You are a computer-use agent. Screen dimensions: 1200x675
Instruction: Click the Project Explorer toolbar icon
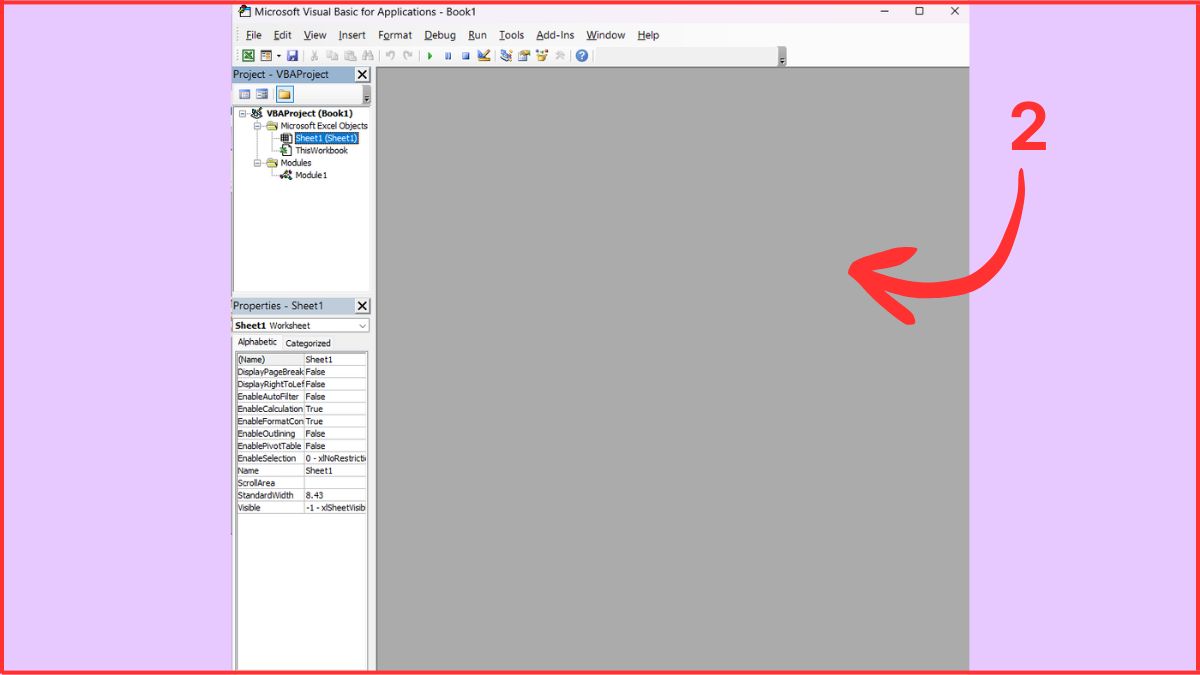coord(506,56)
